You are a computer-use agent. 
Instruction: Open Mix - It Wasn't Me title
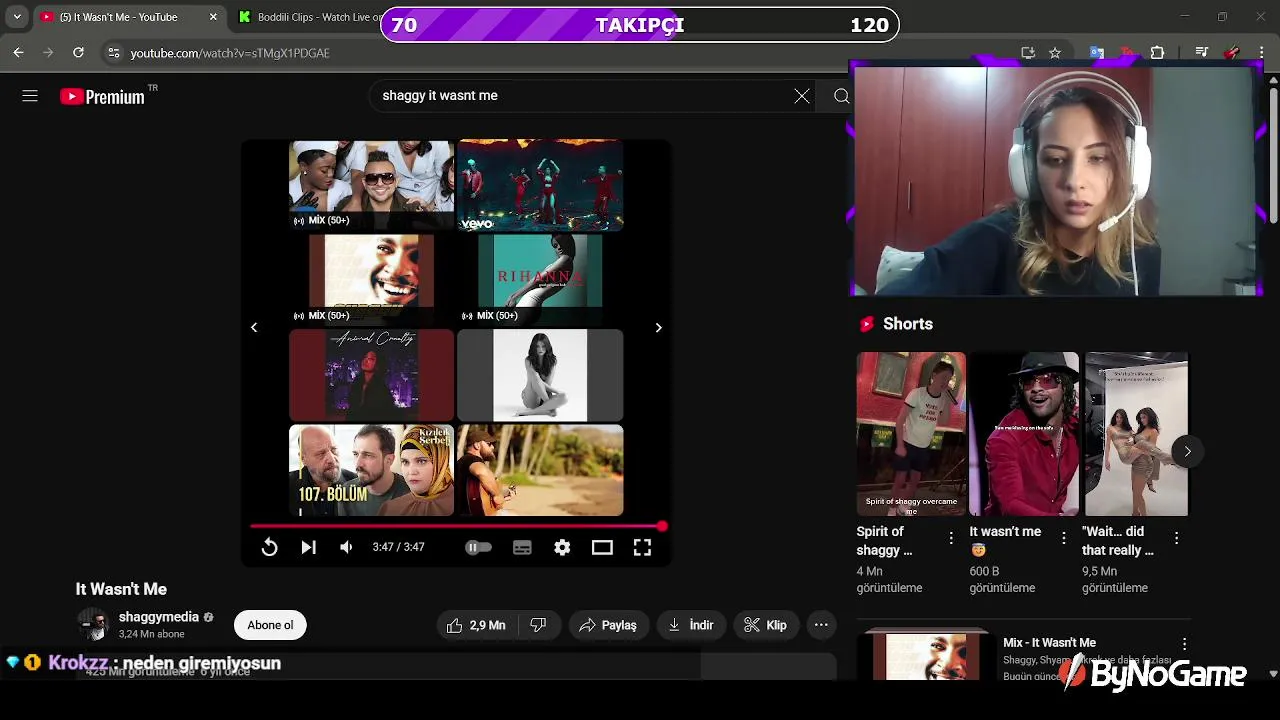pos(1049,643)
